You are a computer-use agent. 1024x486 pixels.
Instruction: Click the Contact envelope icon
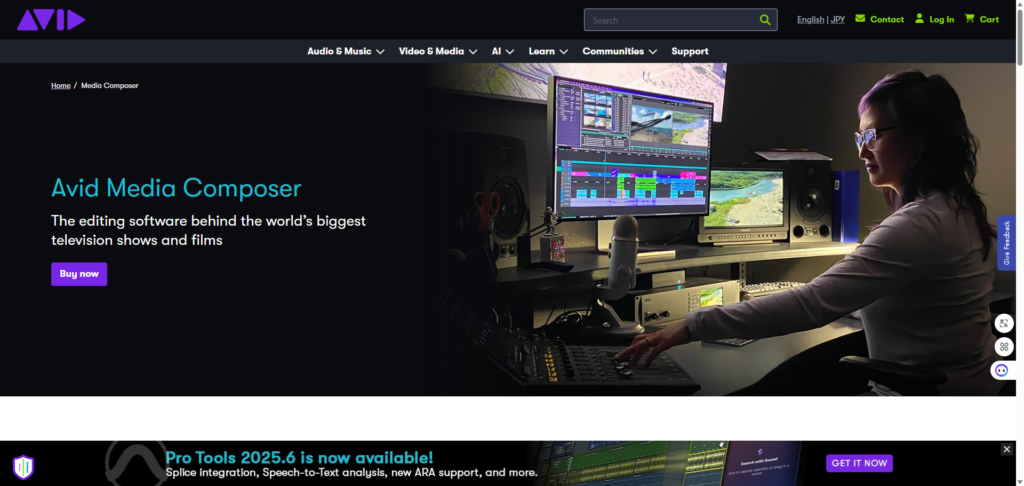tap(860, 18)
